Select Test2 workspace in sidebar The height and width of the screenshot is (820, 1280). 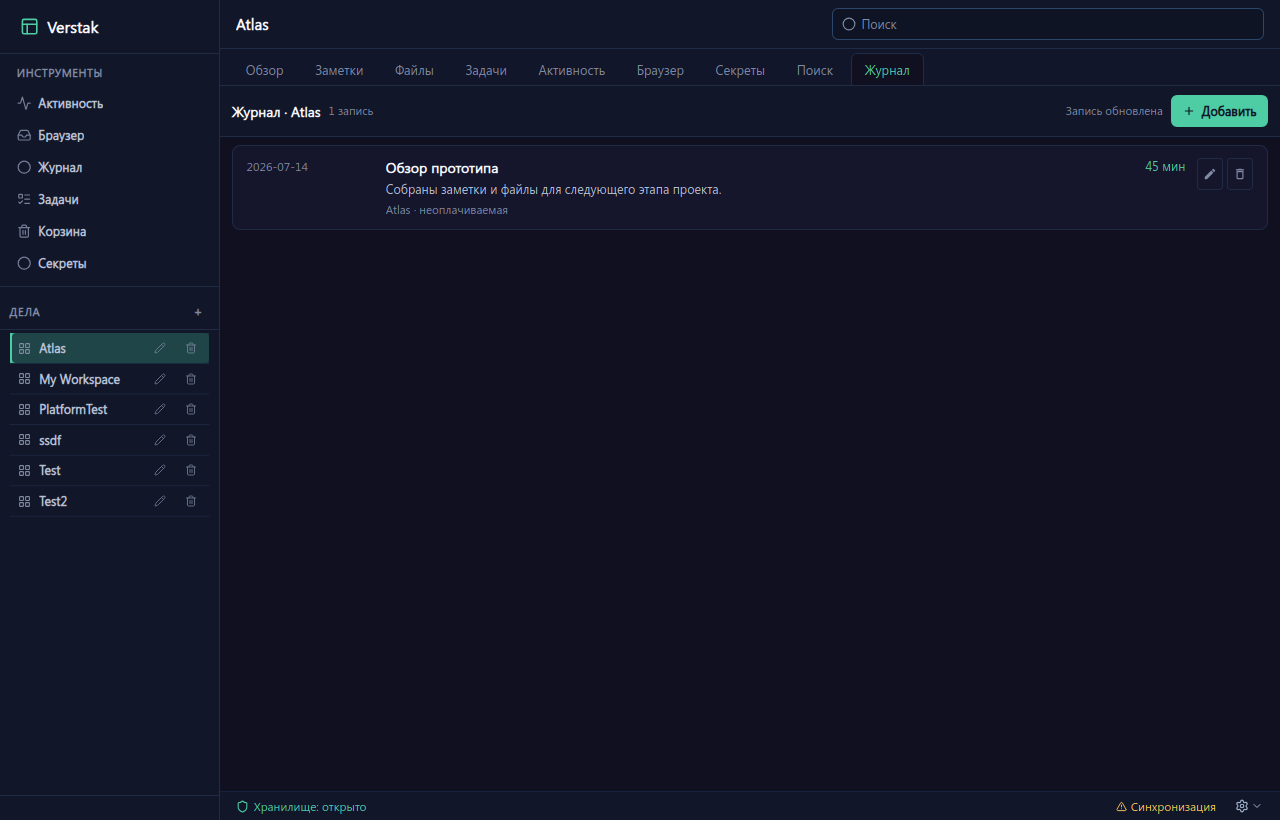pos(110,501)
